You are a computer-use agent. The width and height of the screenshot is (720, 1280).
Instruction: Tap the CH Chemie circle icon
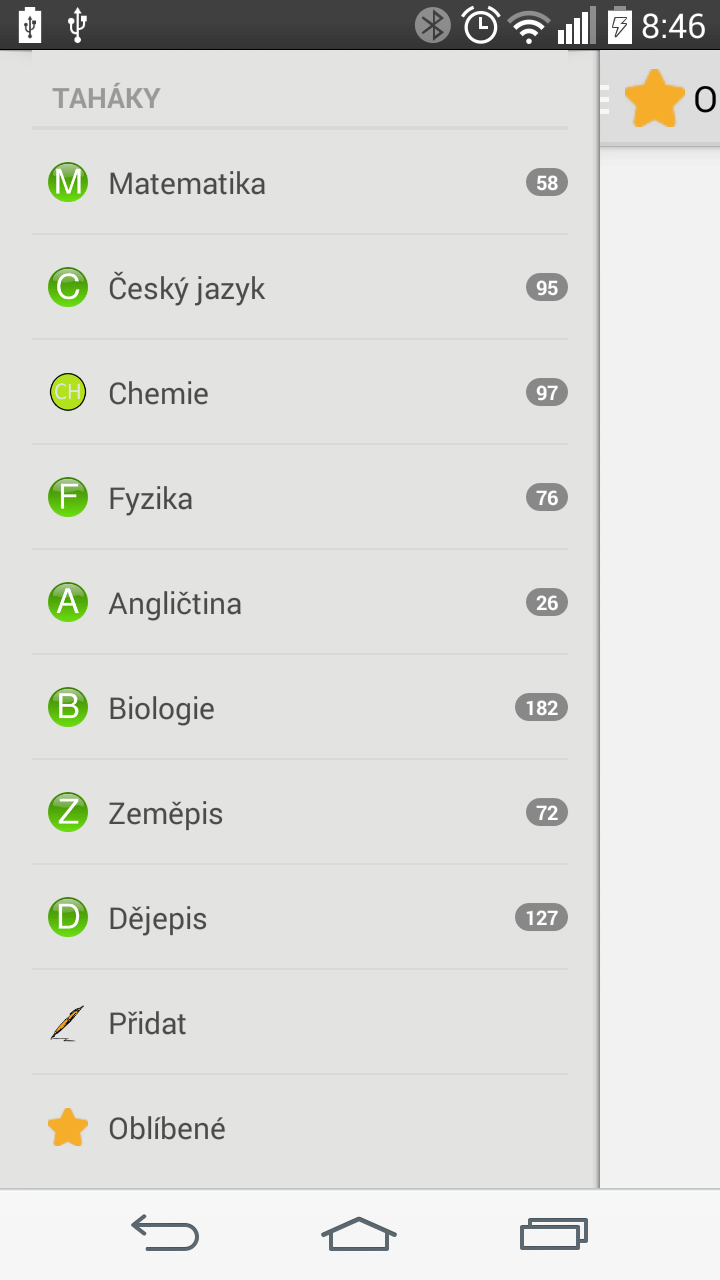coord(68,392)
